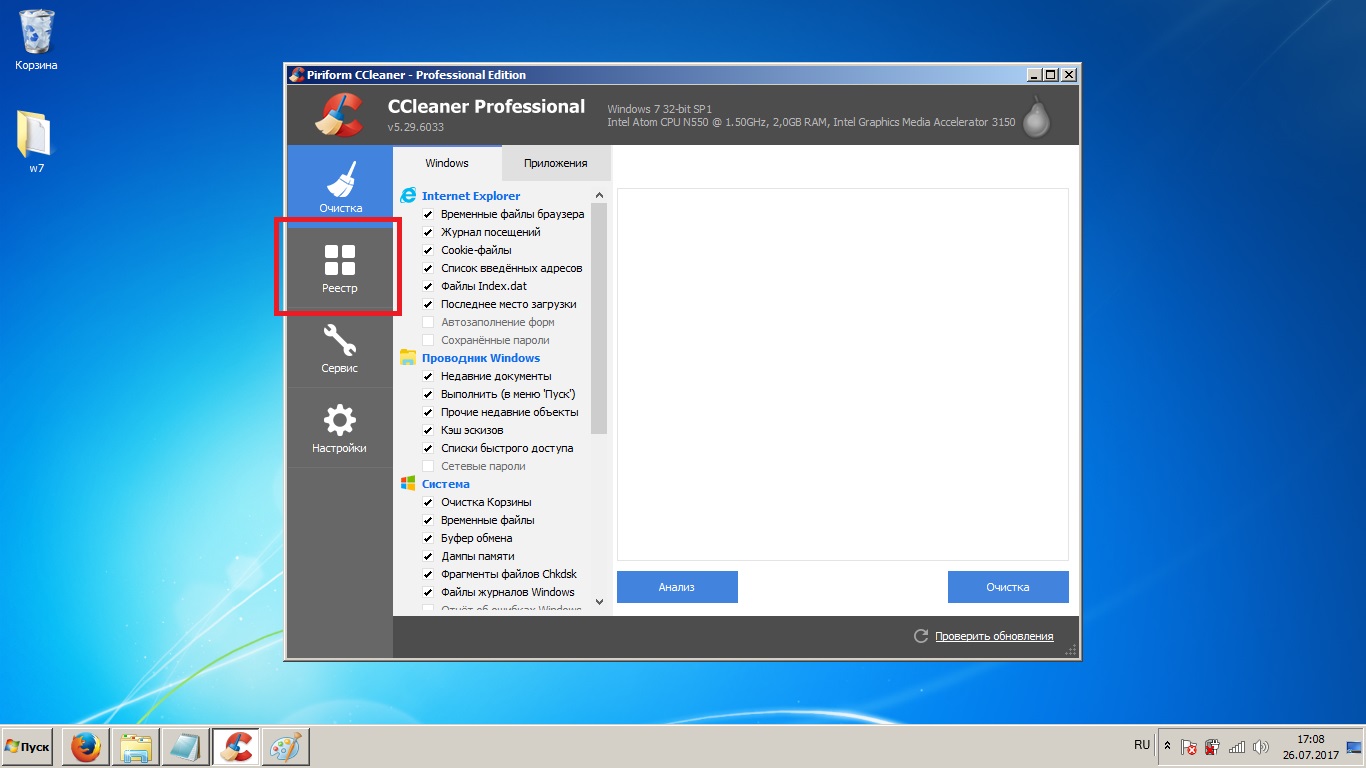
Task: Toggle Списки быстрого доступа checkbox
Action: click(x=428, y=448)
